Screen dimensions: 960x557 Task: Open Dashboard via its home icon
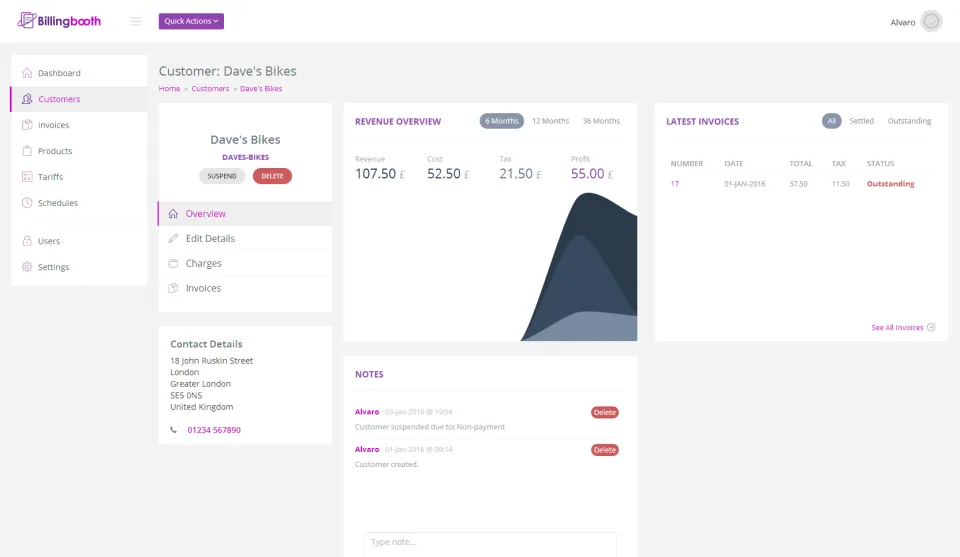[x=27, y=73]
